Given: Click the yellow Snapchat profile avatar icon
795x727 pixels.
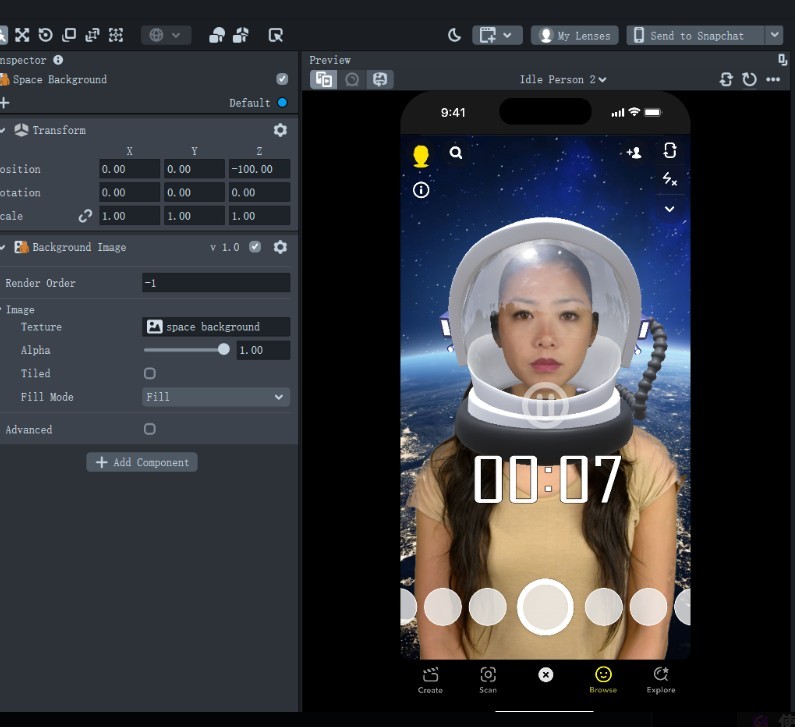Looking at the screenshot, I should point(421,156).
